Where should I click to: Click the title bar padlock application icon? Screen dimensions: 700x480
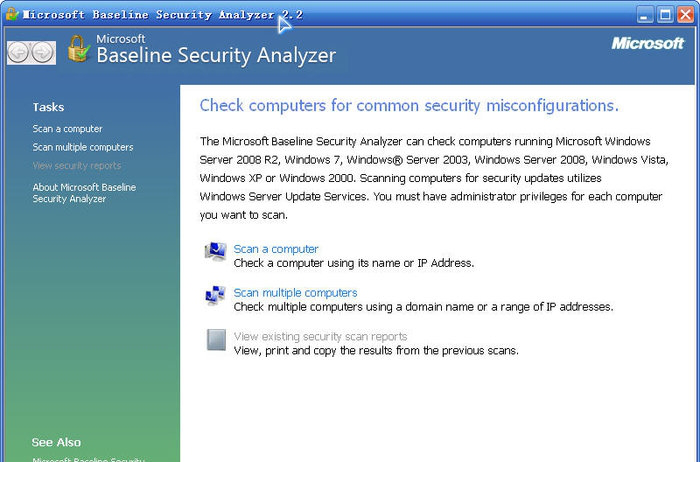point(12,14)
